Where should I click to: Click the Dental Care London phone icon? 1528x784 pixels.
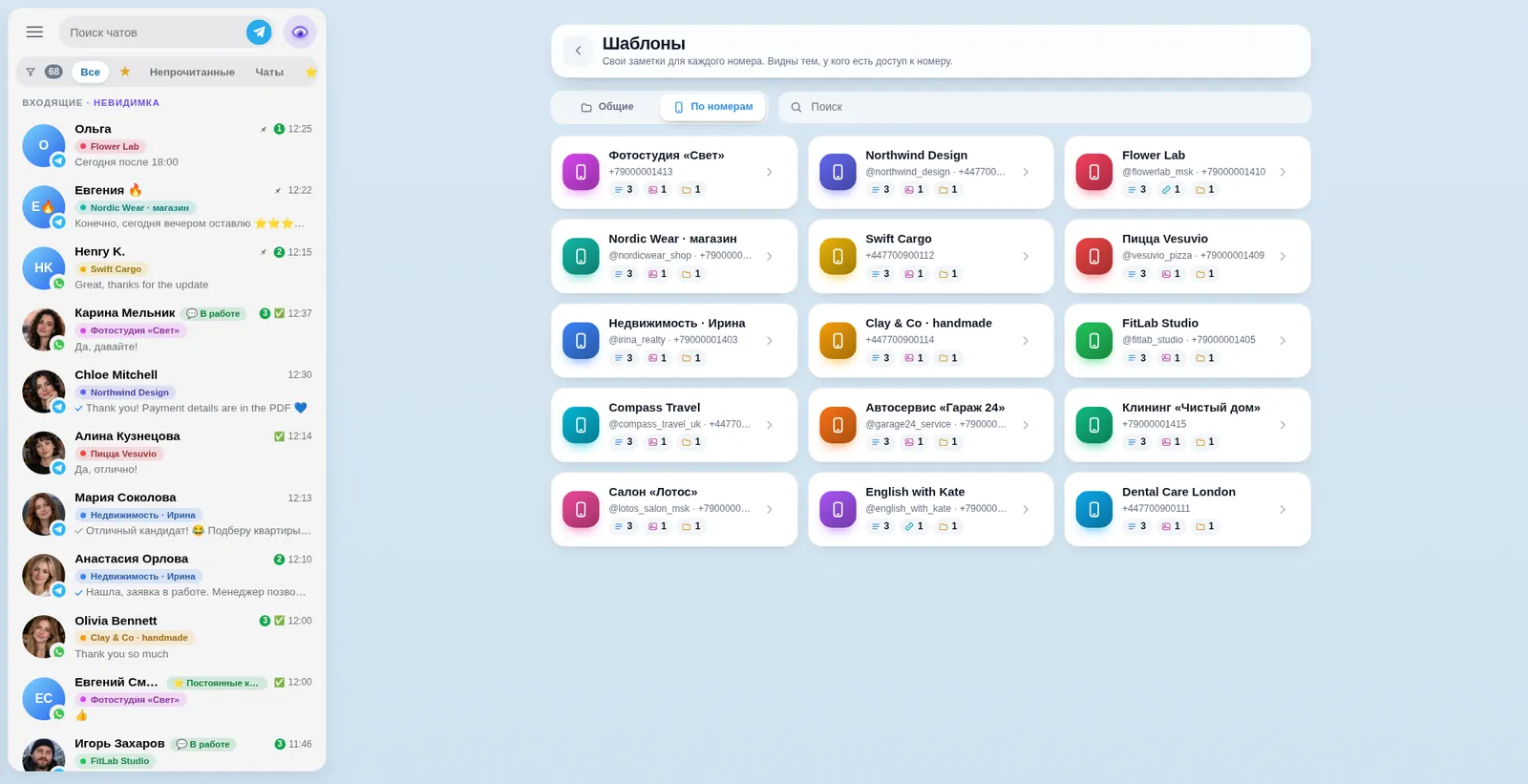1094,509
